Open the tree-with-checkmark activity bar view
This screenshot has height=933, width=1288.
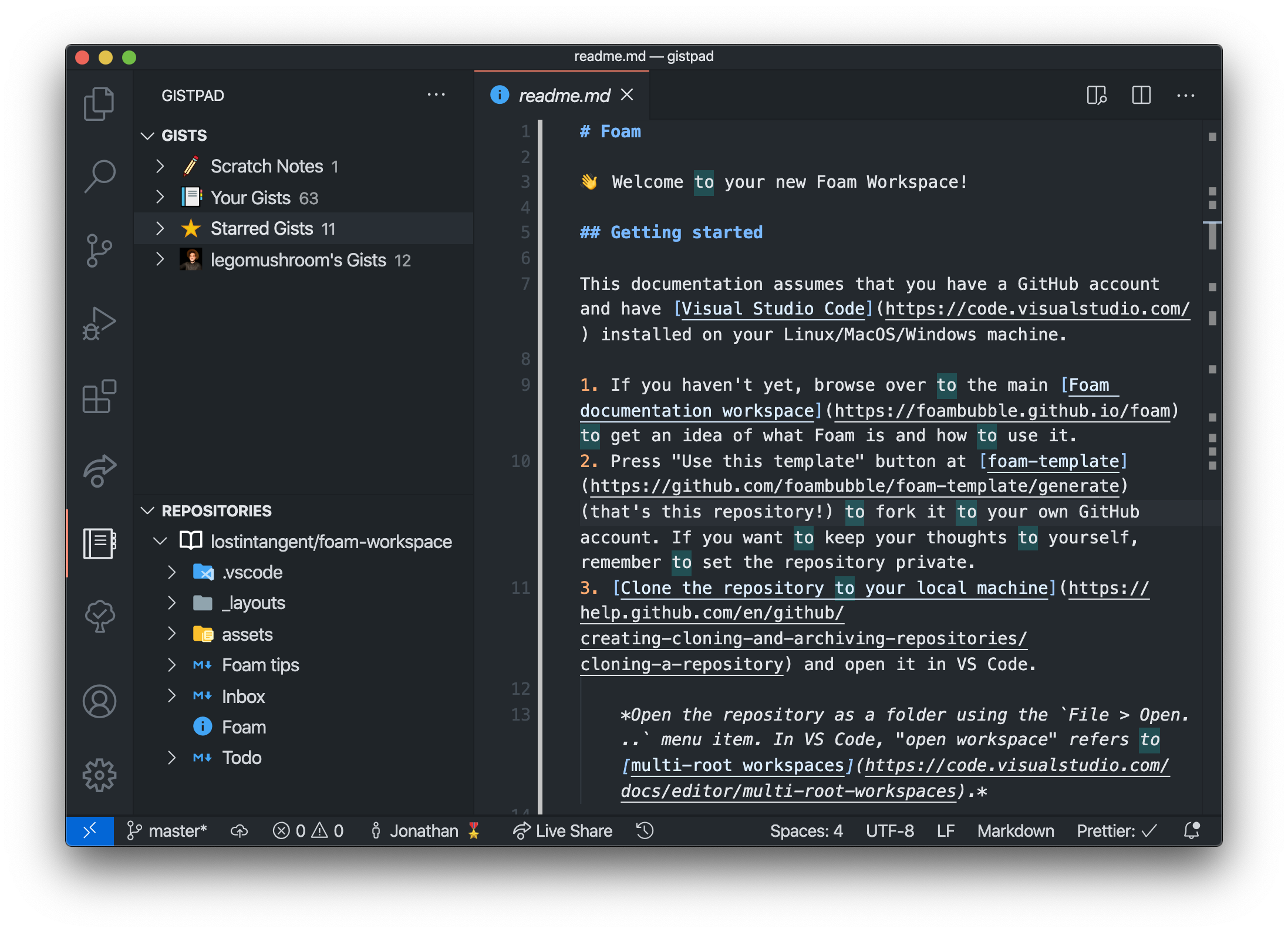point(99,616)
